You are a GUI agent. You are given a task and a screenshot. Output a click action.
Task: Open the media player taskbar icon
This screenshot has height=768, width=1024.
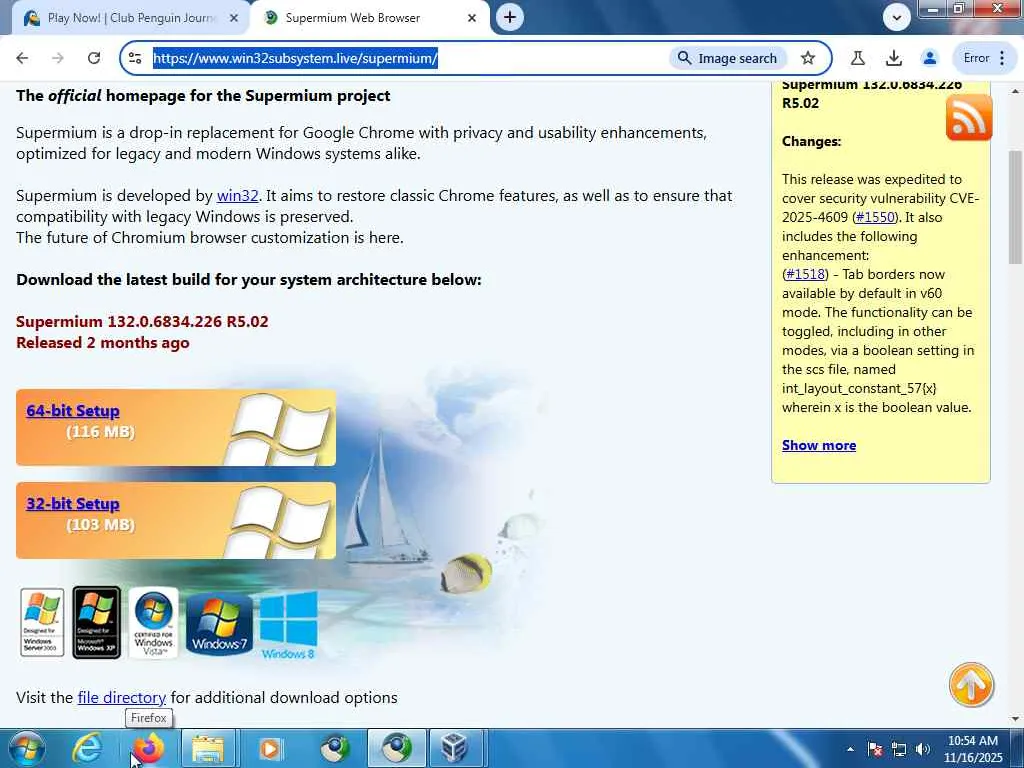tap(270, 748)
